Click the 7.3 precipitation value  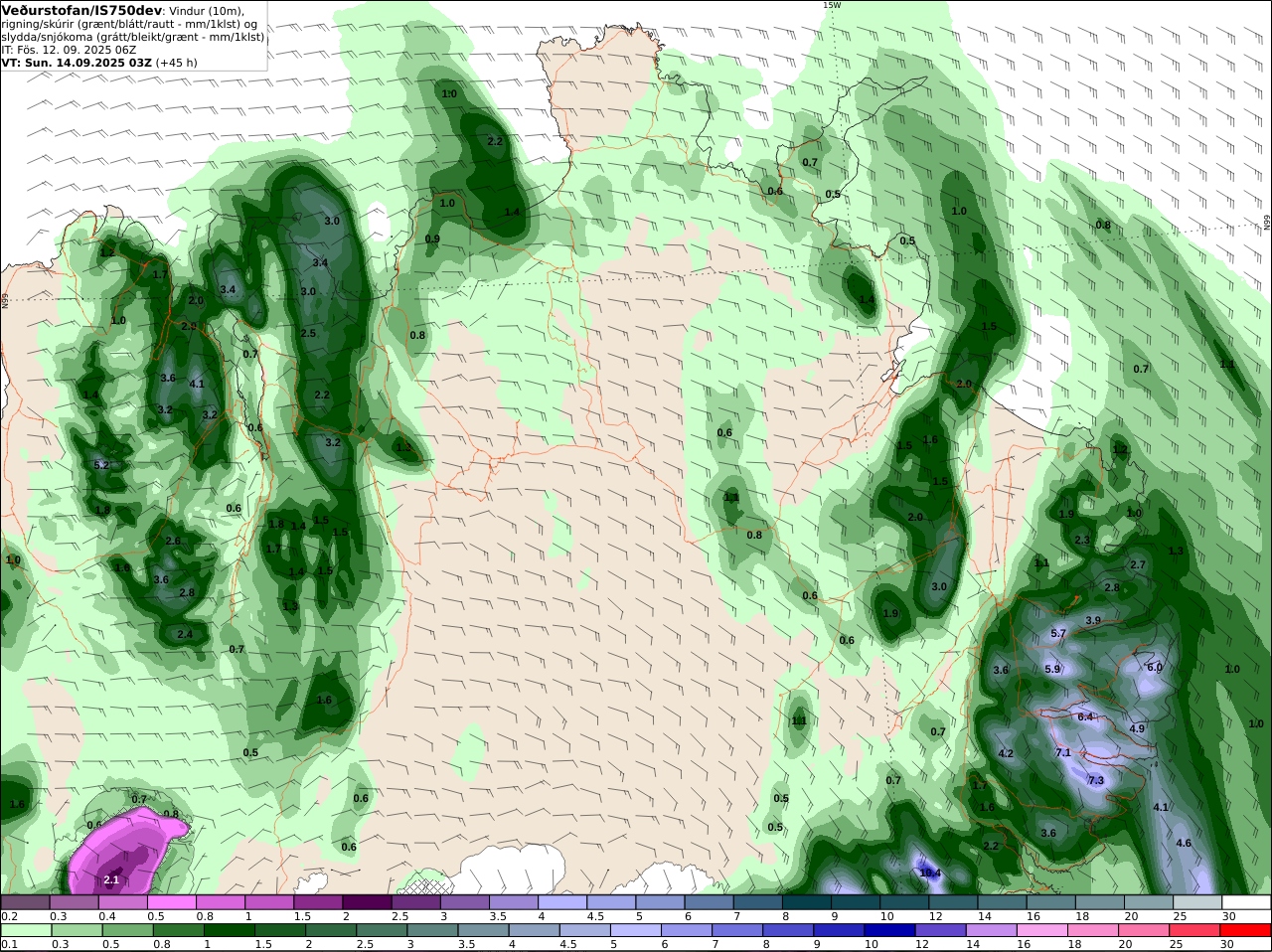(x=1096, y=780)
